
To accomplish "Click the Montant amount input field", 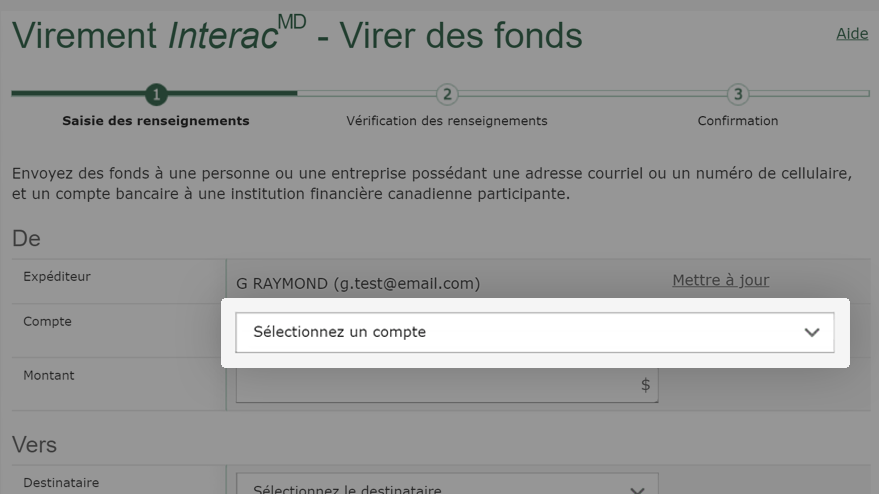I will (x=447, y=385).
